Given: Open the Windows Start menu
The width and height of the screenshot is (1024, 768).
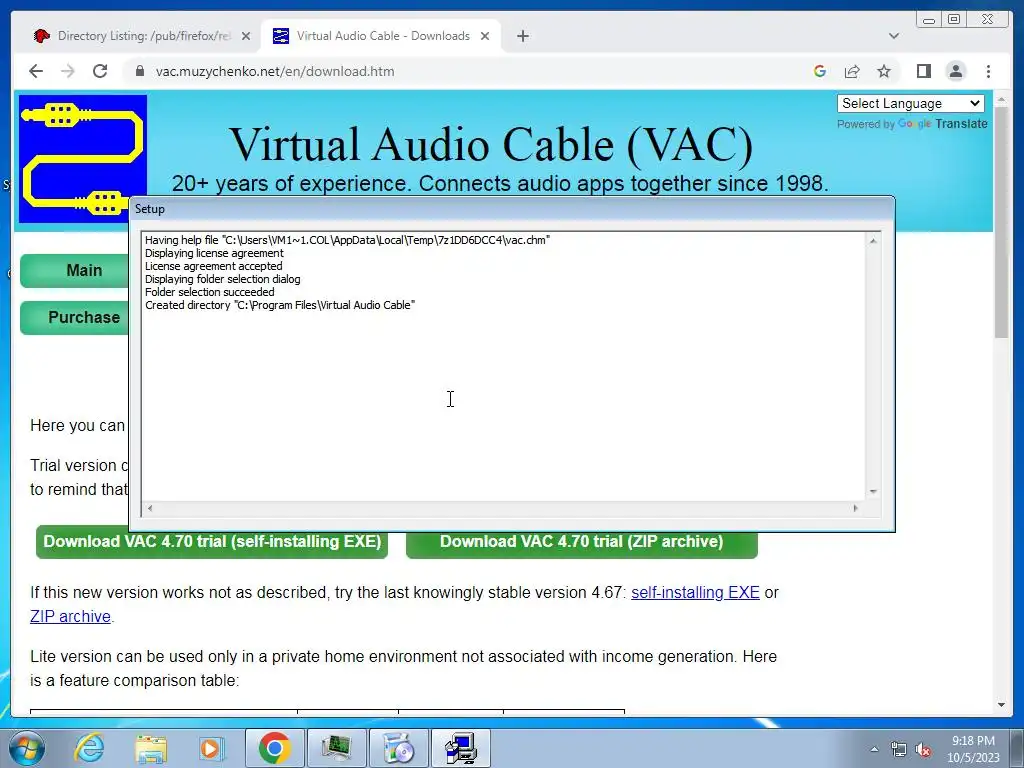Looking at the screenshot, I should pos(26,748).
